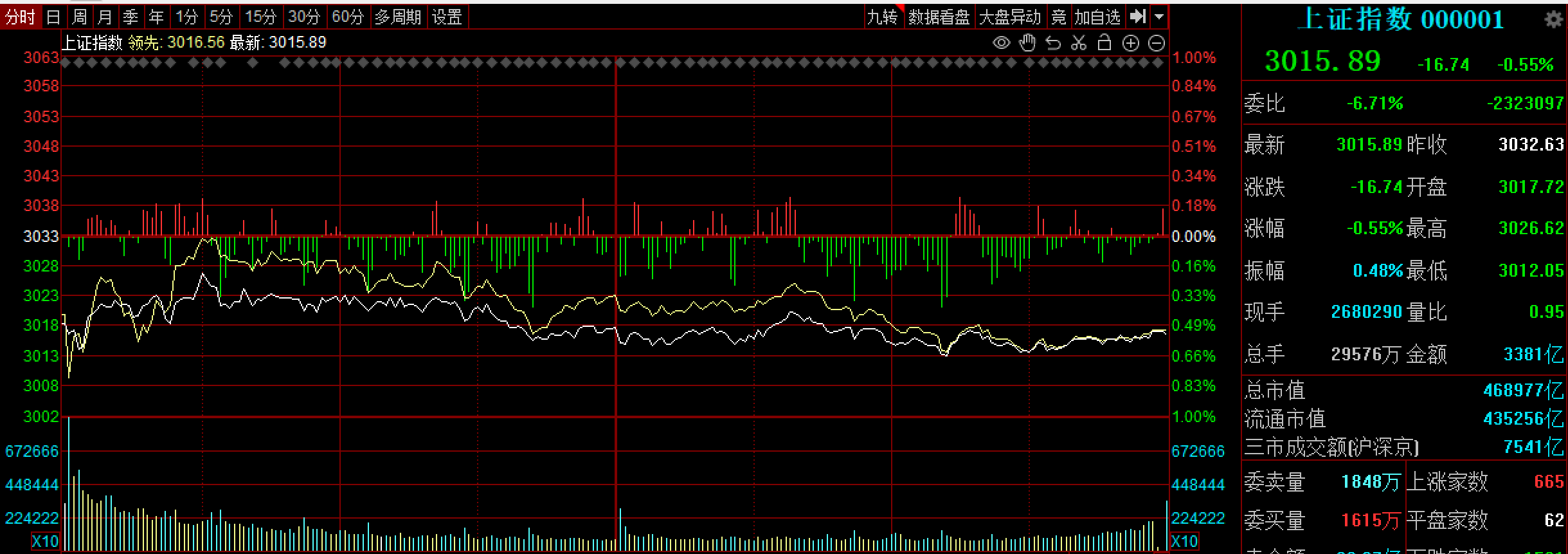Click the 量比 value 0.95

tap(1546, 311)
